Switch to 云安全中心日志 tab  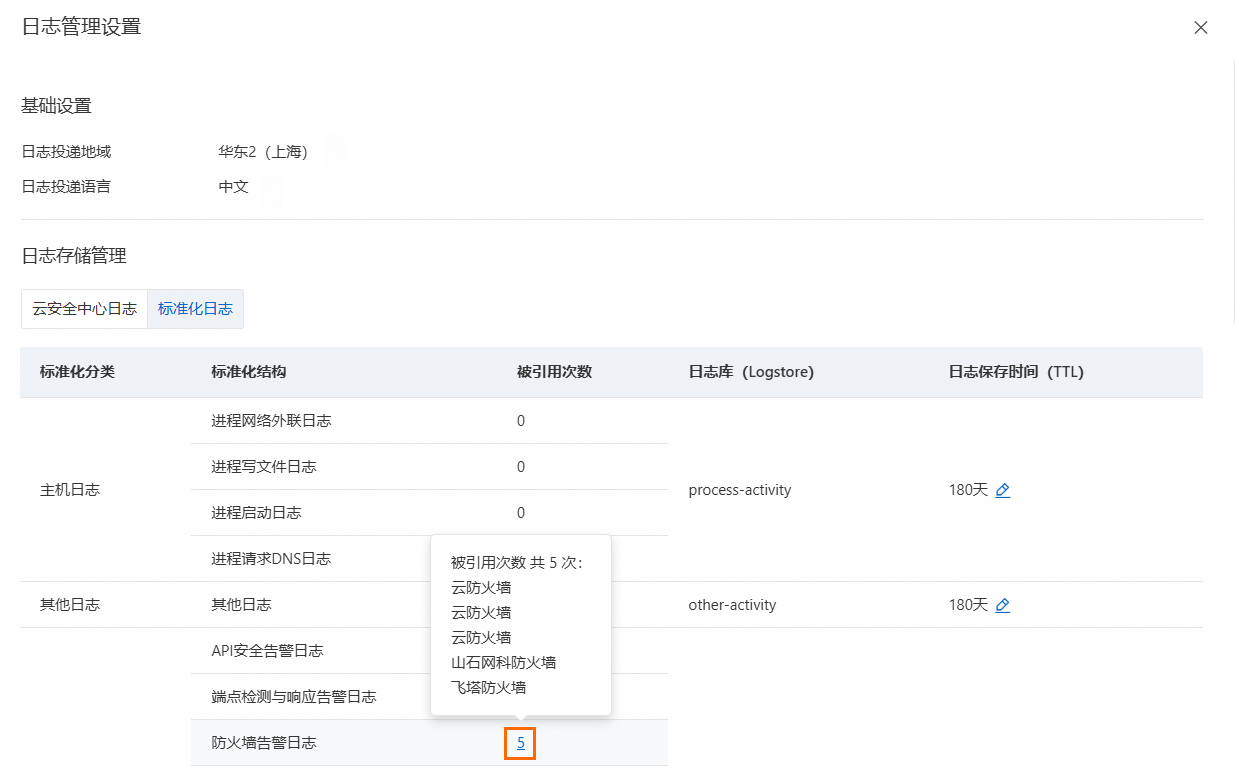coord(84,309)
